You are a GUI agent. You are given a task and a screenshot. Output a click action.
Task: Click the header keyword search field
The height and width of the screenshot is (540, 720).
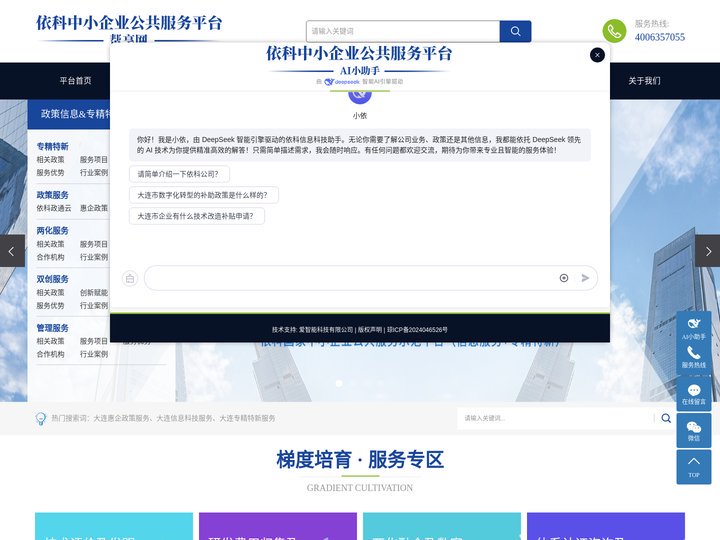click(x=403, y=31)
